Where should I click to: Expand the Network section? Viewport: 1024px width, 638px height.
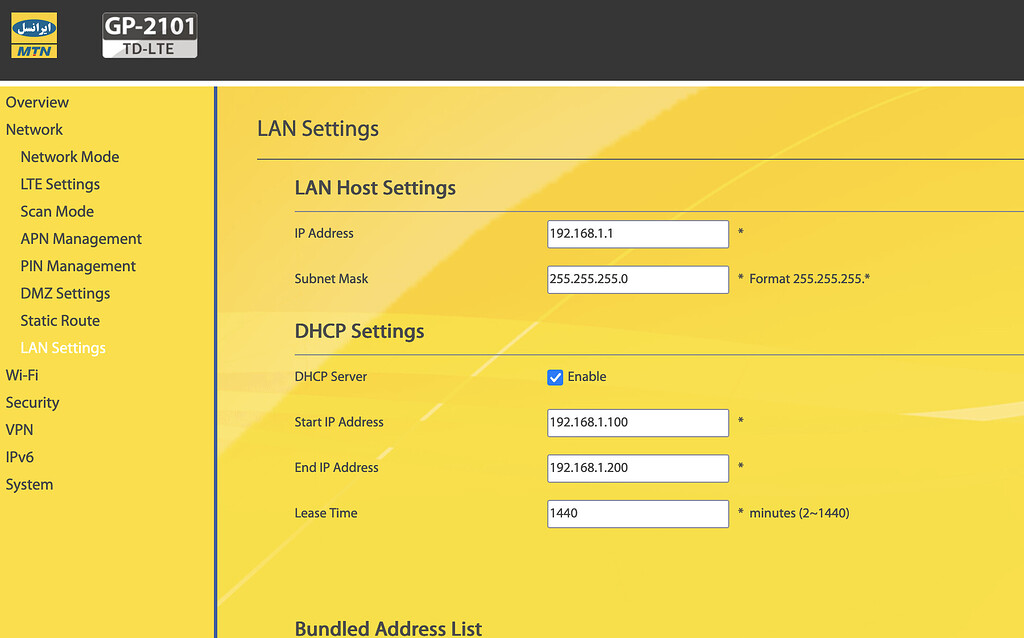point(34,129)
